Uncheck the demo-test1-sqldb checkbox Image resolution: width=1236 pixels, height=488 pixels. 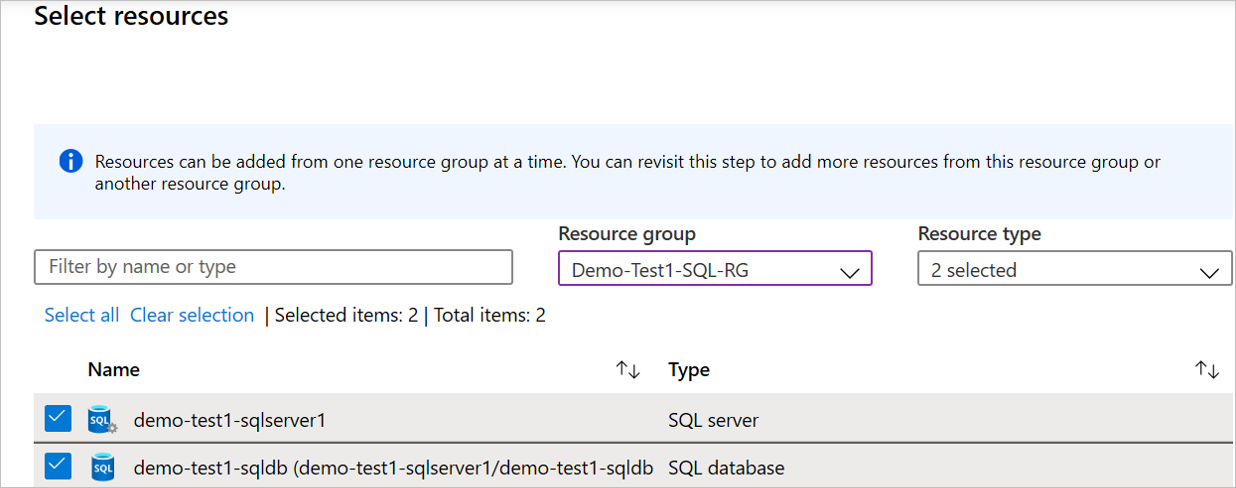coord(58,466)
